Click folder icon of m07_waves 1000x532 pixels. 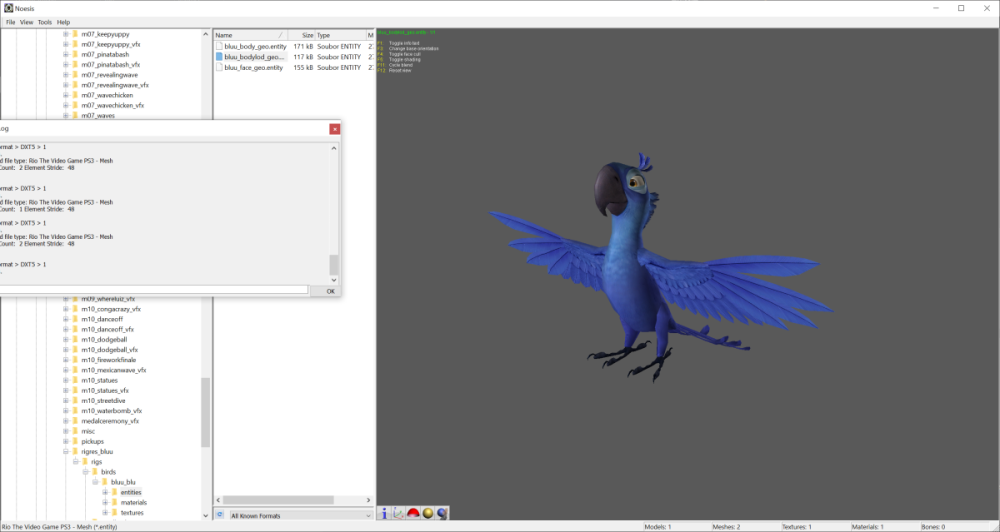pos(75,115)
